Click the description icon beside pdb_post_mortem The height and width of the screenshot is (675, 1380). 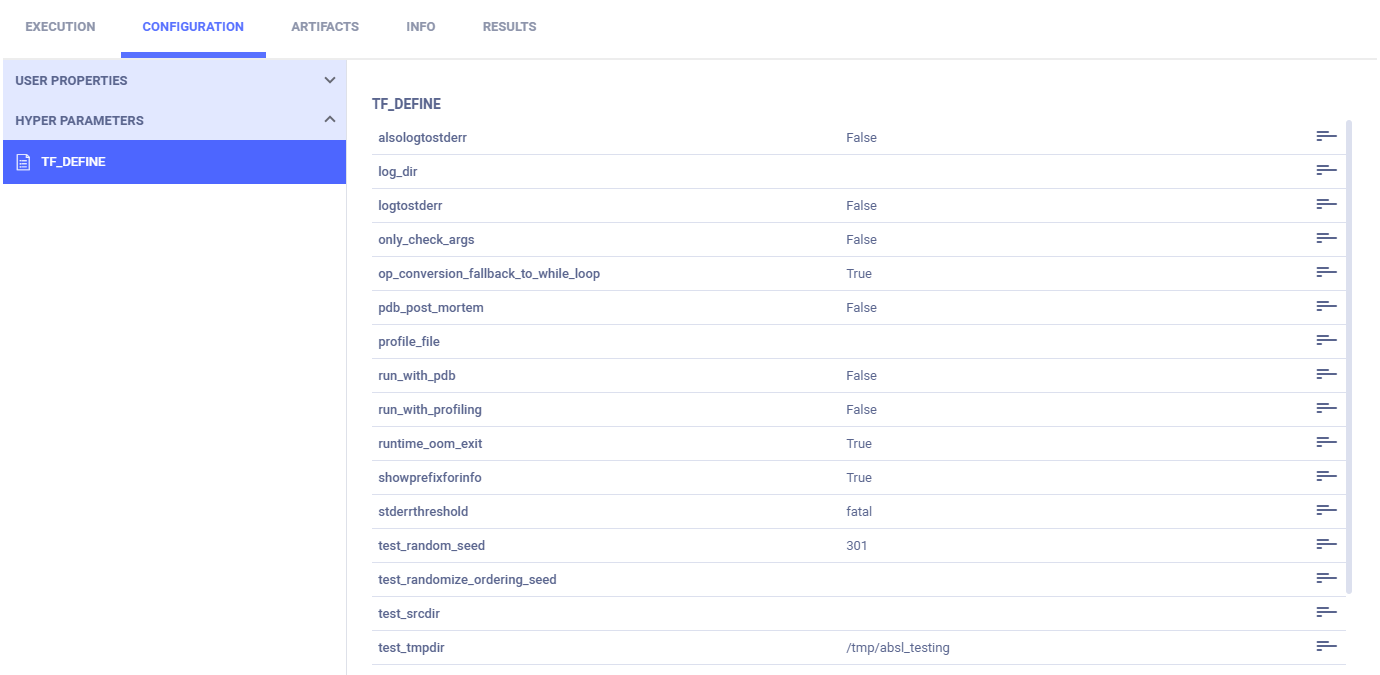(1326, 307)
